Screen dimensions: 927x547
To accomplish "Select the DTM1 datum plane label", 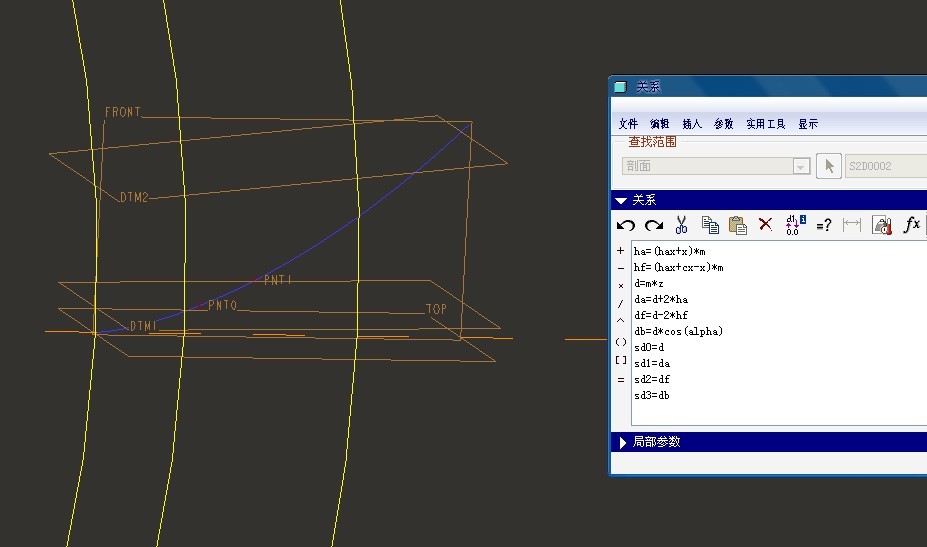I will [x=144, y=326].
